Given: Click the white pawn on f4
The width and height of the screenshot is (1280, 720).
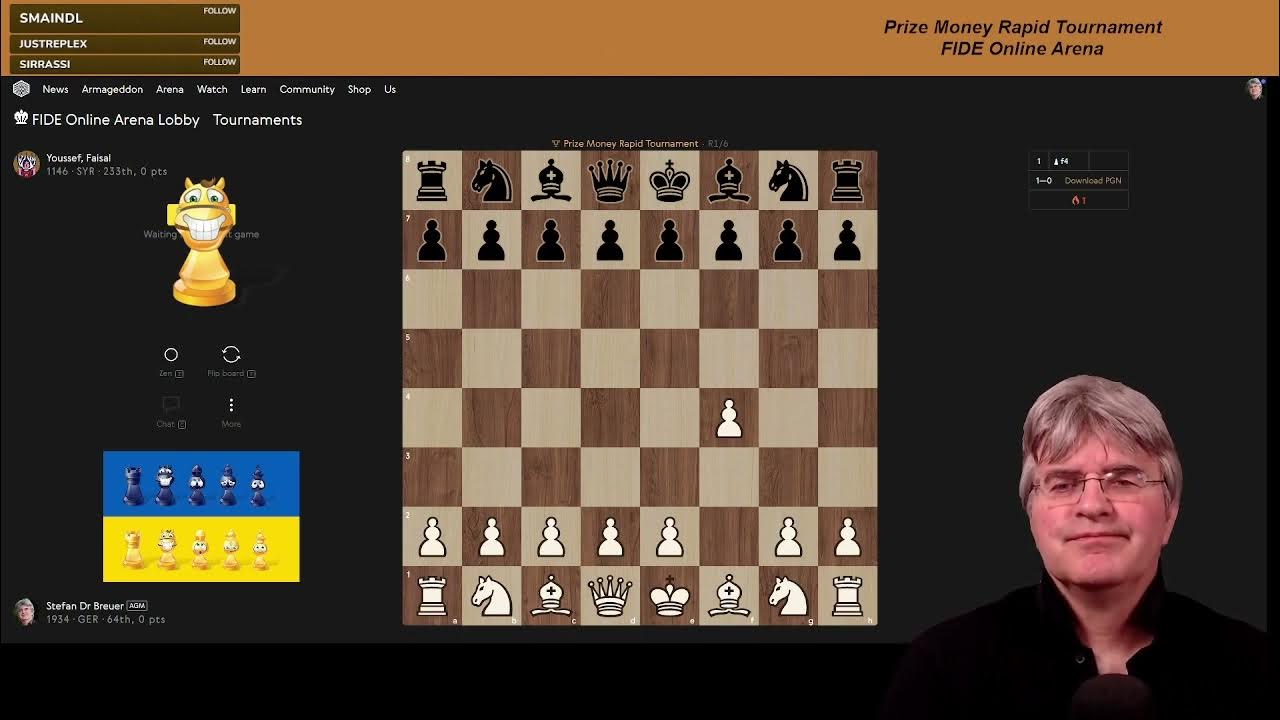Looking at the screenshot, I should pyautogui.click(x=729, y=418).
